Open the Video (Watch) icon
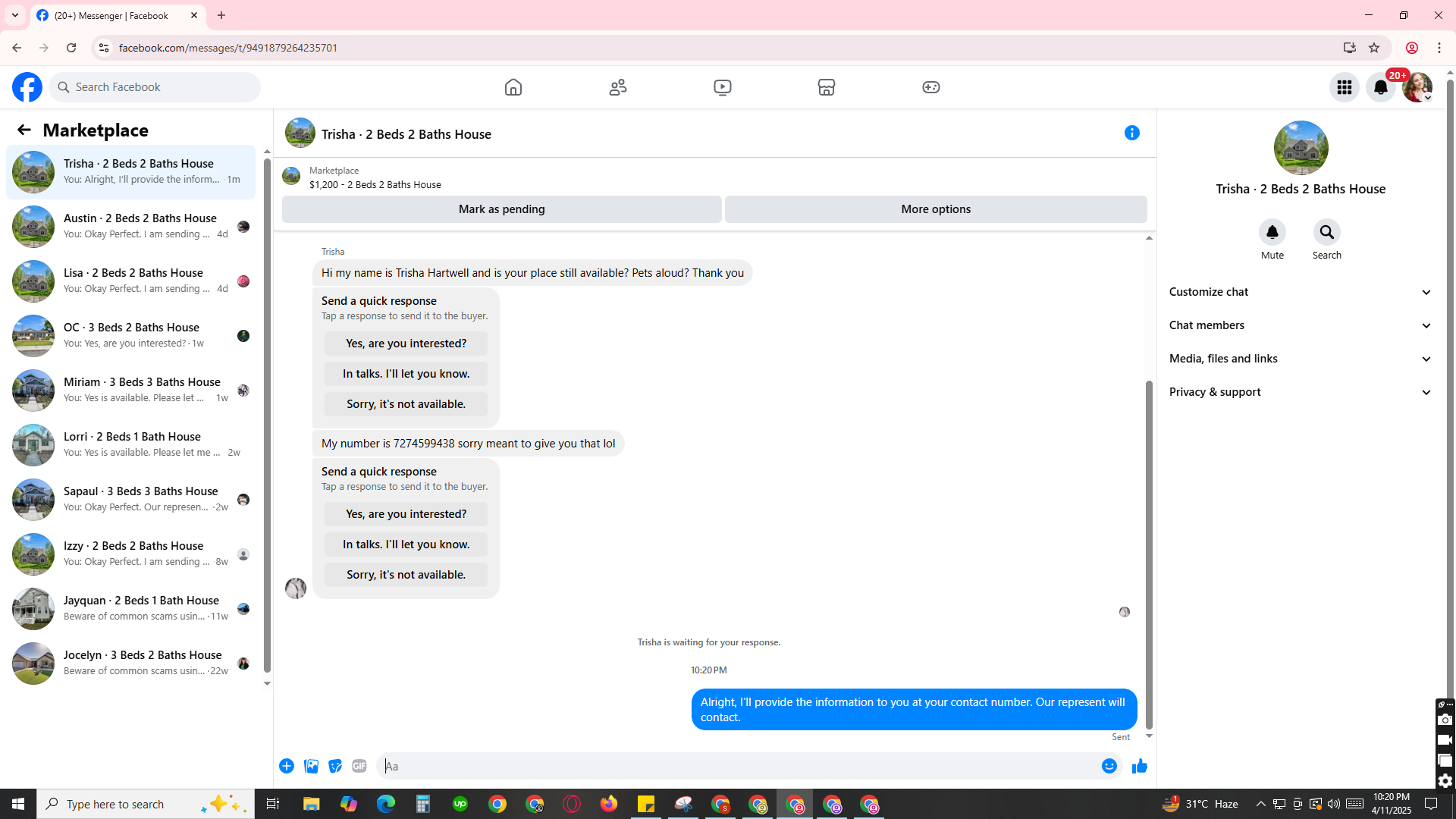 (x=723, y=87)
